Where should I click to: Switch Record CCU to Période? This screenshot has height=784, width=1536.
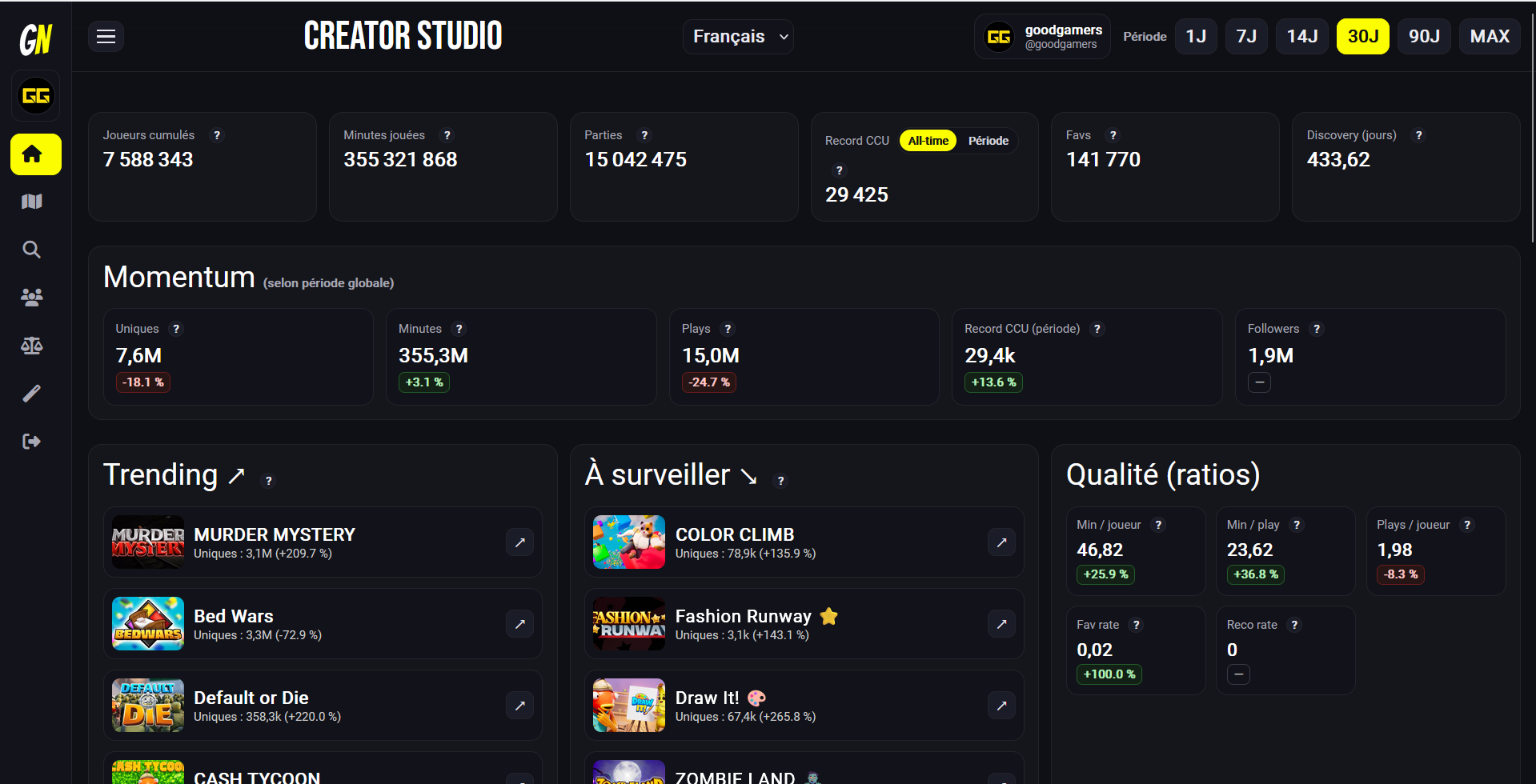point(988,141)
